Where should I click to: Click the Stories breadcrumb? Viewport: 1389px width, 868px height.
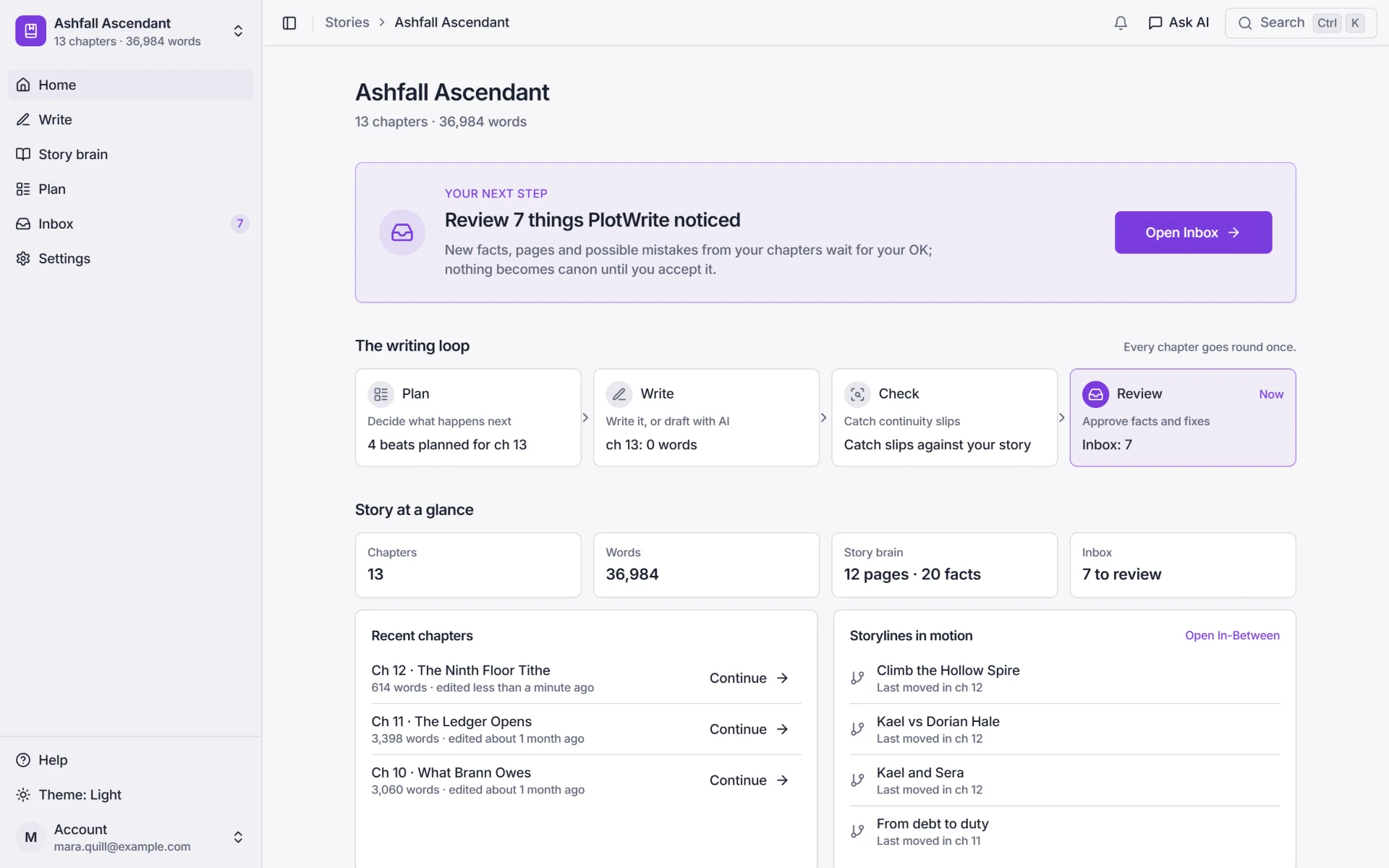347,22
